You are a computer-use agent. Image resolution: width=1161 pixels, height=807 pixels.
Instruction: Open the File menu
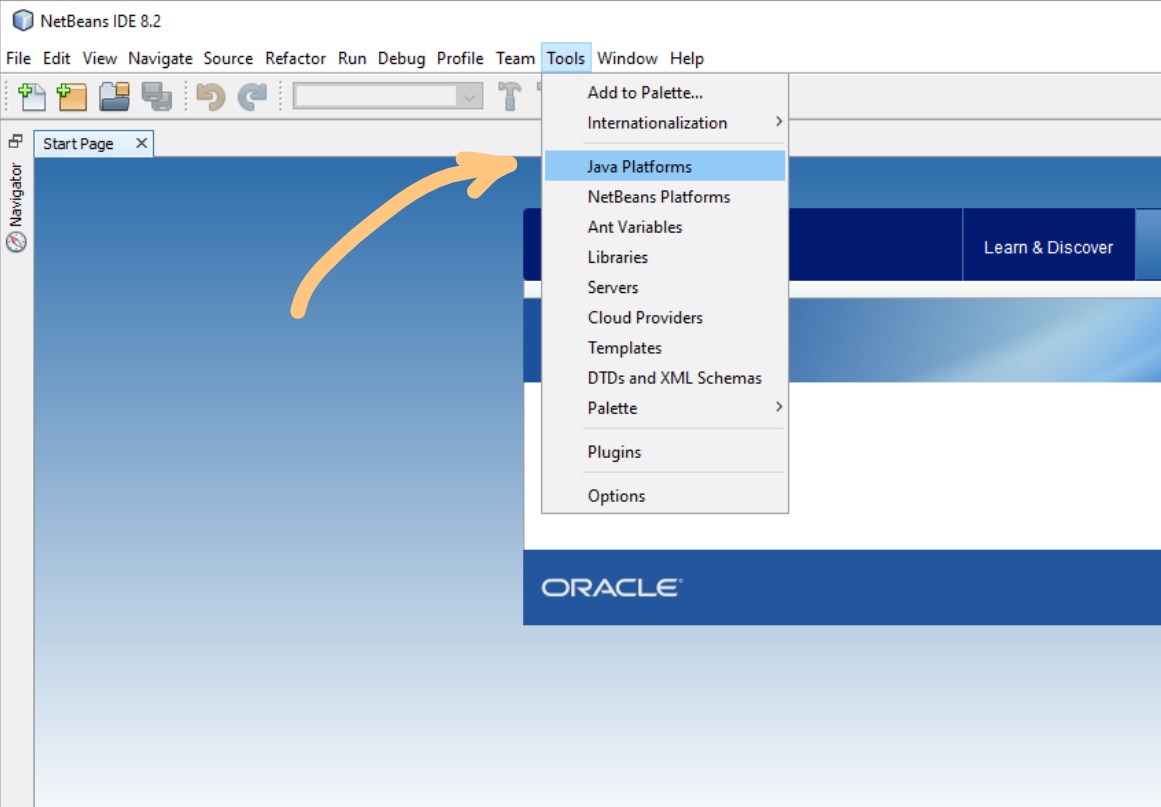pos(19,58)
